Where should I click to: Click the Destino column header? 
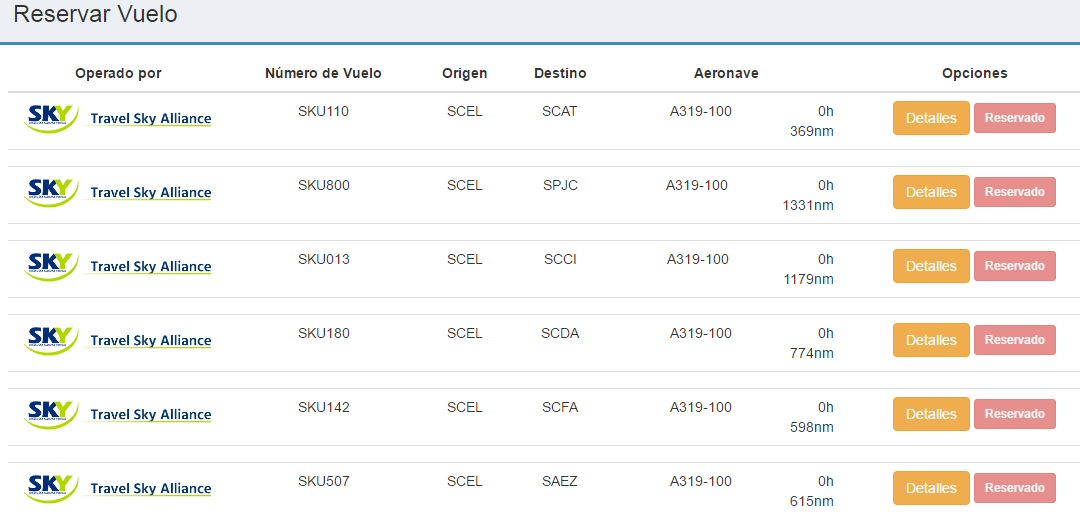[x=560, y=73]
